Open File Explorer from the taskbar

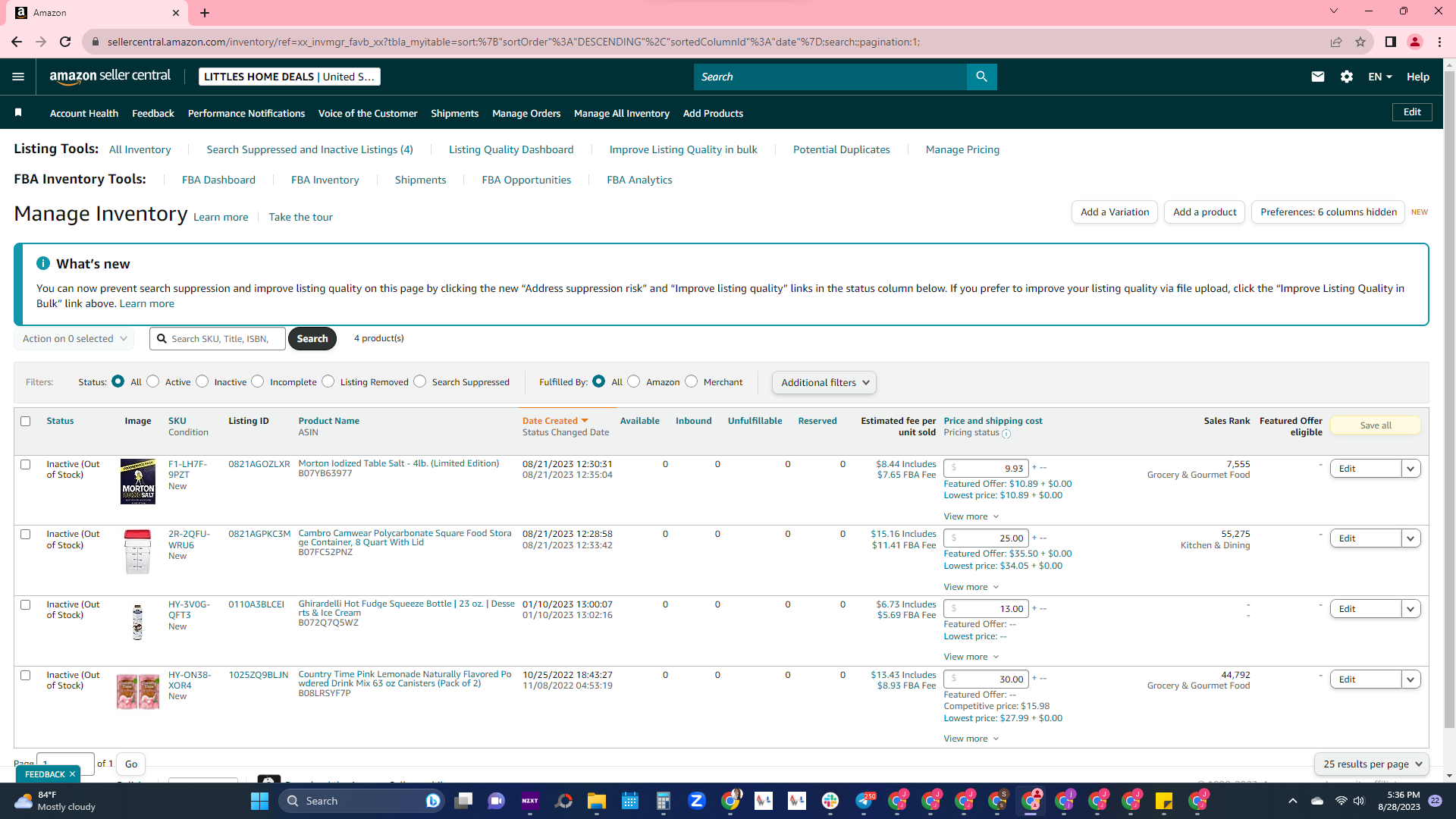point(596,801)
